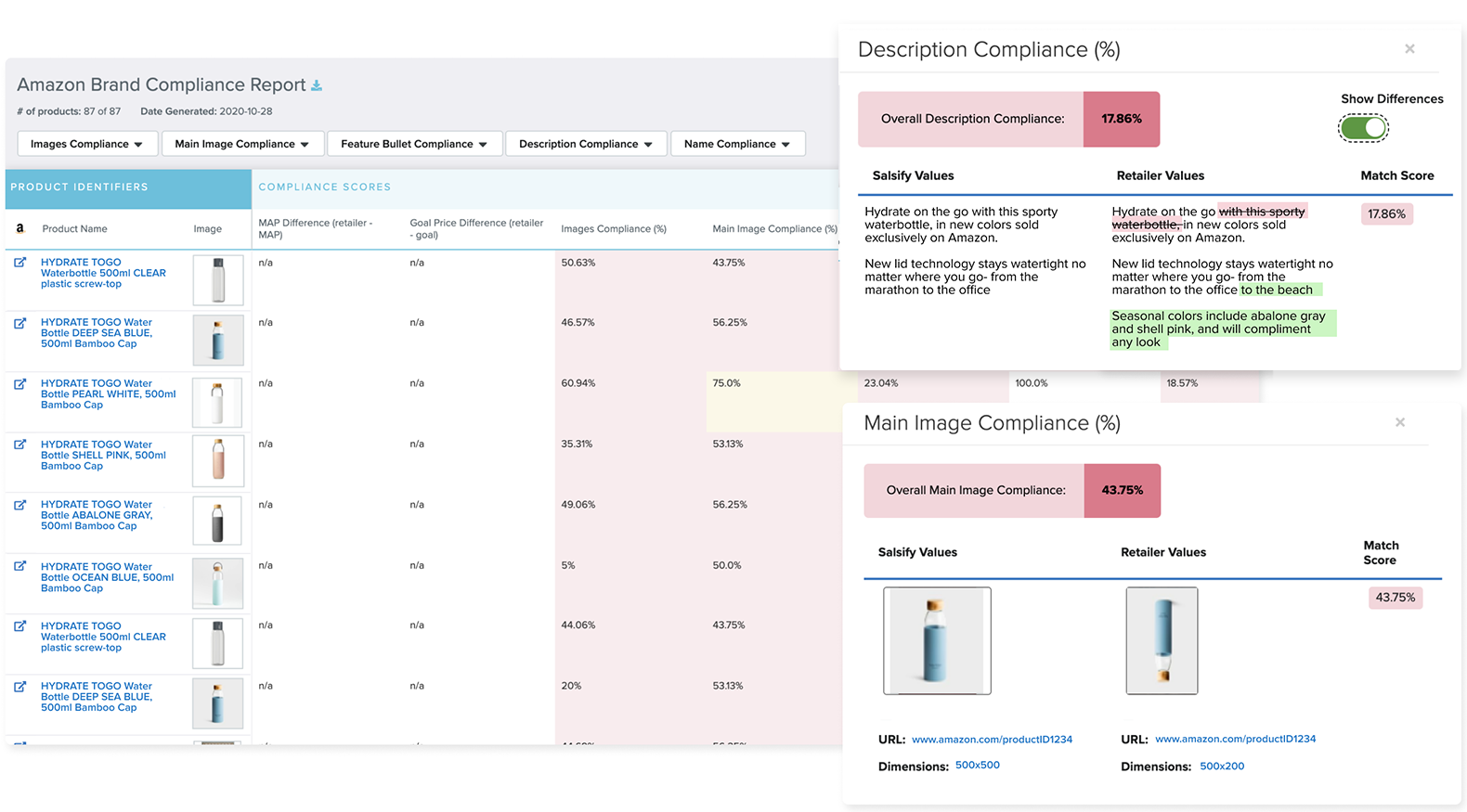Click the PEARL WHITE bottle thumbnail
The width and height of the screenshot is (1467, 812).
217,402
